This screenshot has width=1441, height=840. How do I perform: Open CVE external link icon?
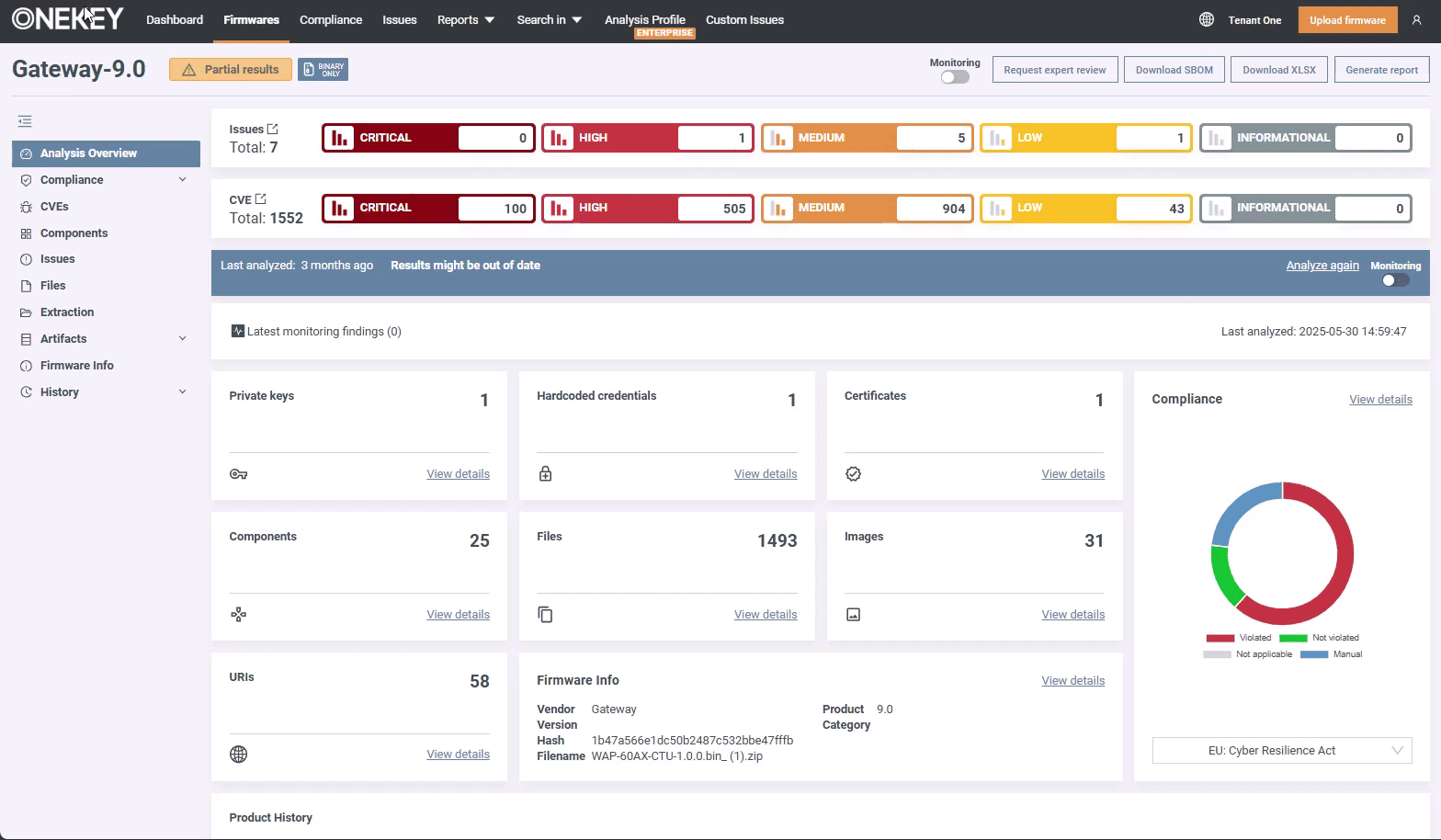tap(260, 199)
